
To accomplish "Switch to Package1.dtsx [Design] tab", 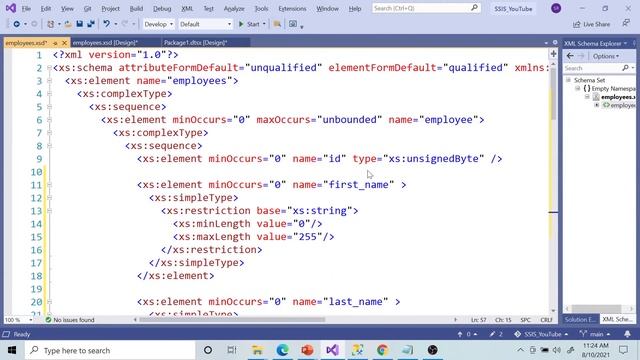I will [x=195, y=42].
